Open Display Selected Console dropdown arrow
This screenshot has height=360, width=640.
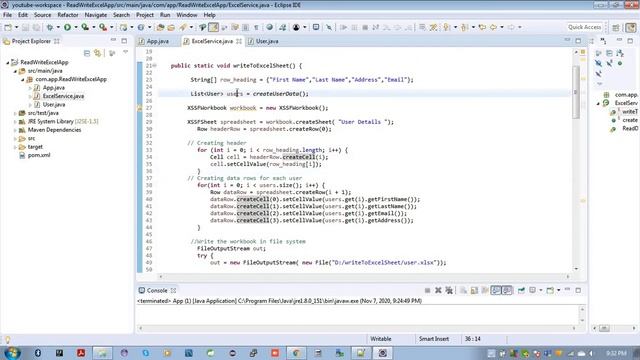(x=540, y=290)
